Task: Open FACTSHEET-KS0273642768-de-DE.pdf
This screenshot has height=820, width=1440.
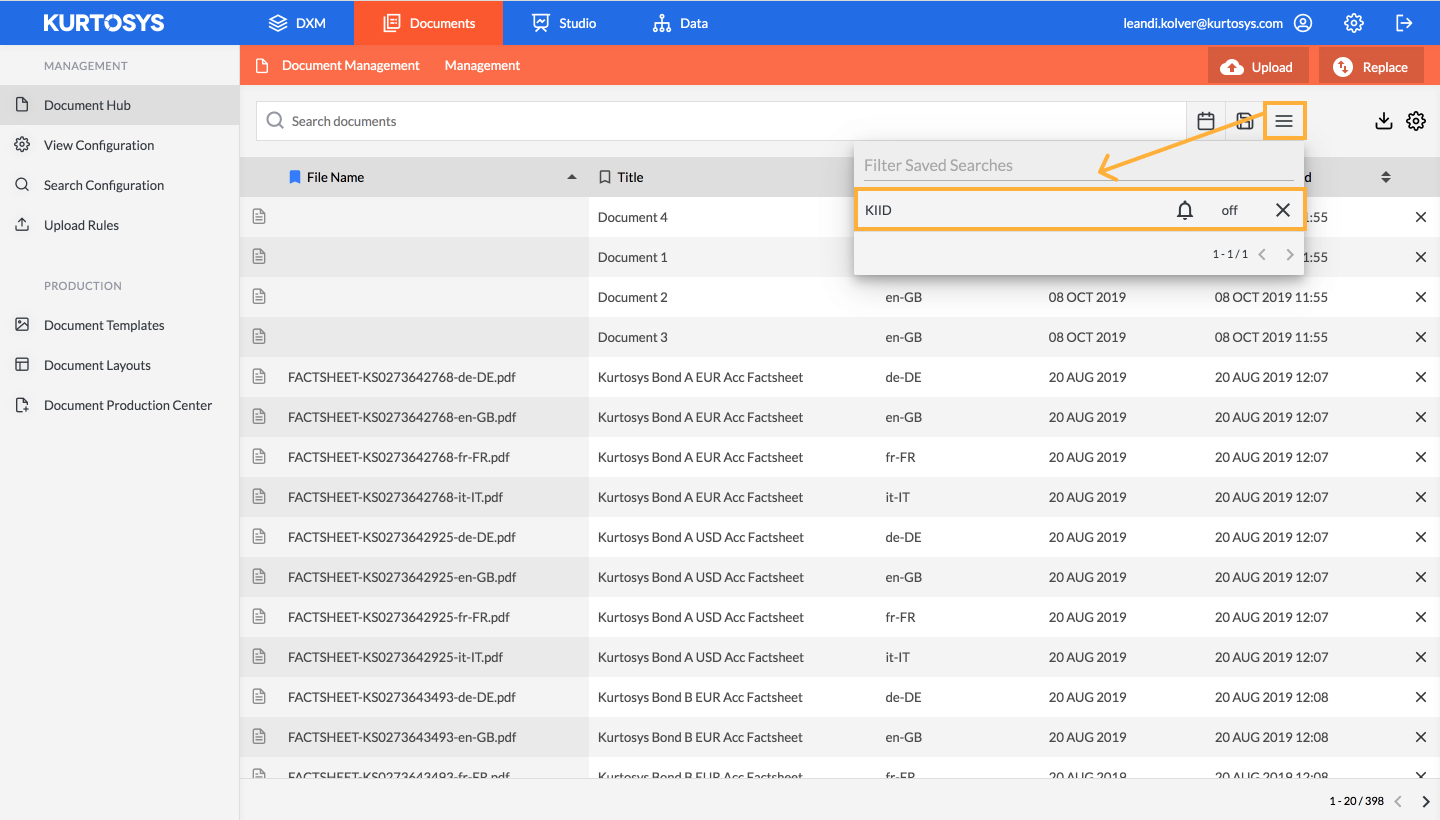Action: [x=402, y=377]
